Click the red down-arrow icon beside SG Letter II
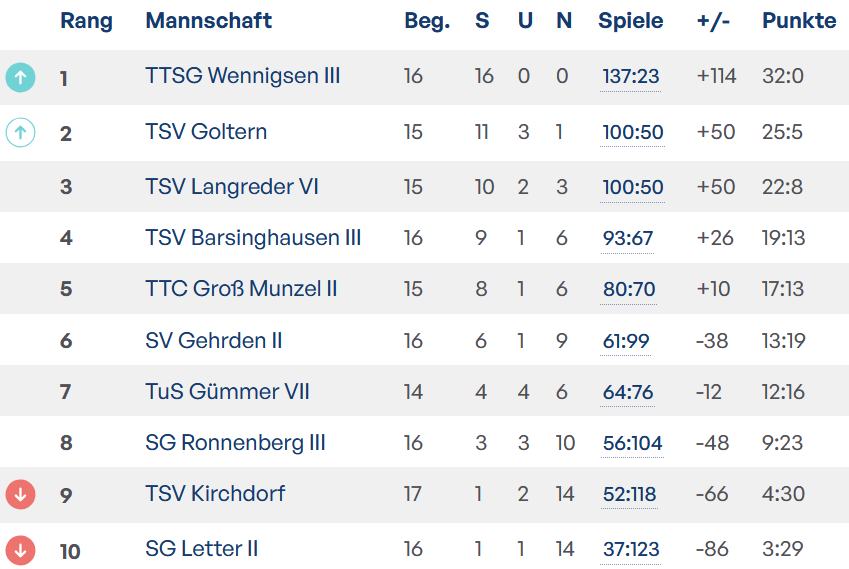Viewport: 849px width, 569px height. point(20,549)
